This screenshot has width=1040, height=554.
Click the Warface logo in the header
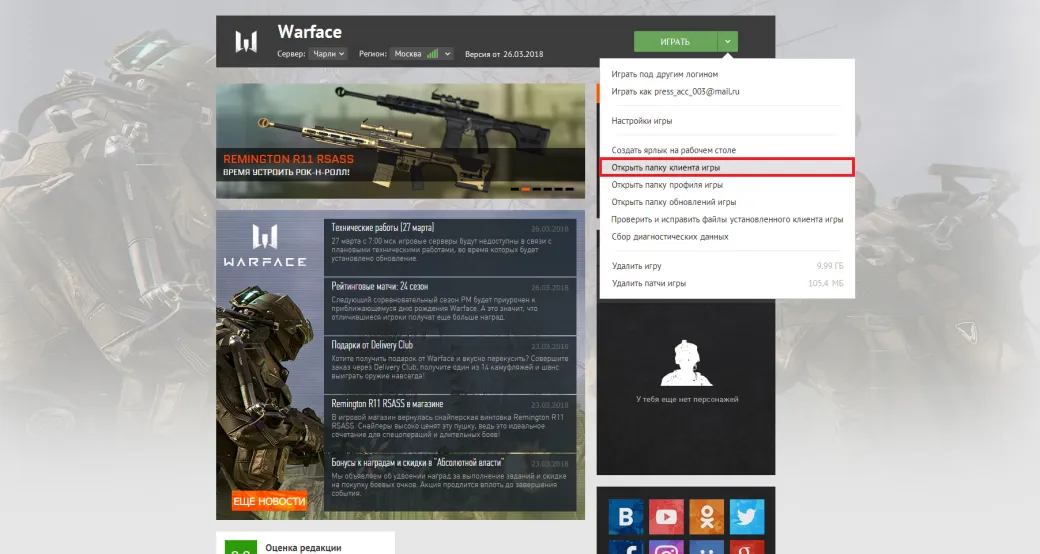(x=246, y=42)
